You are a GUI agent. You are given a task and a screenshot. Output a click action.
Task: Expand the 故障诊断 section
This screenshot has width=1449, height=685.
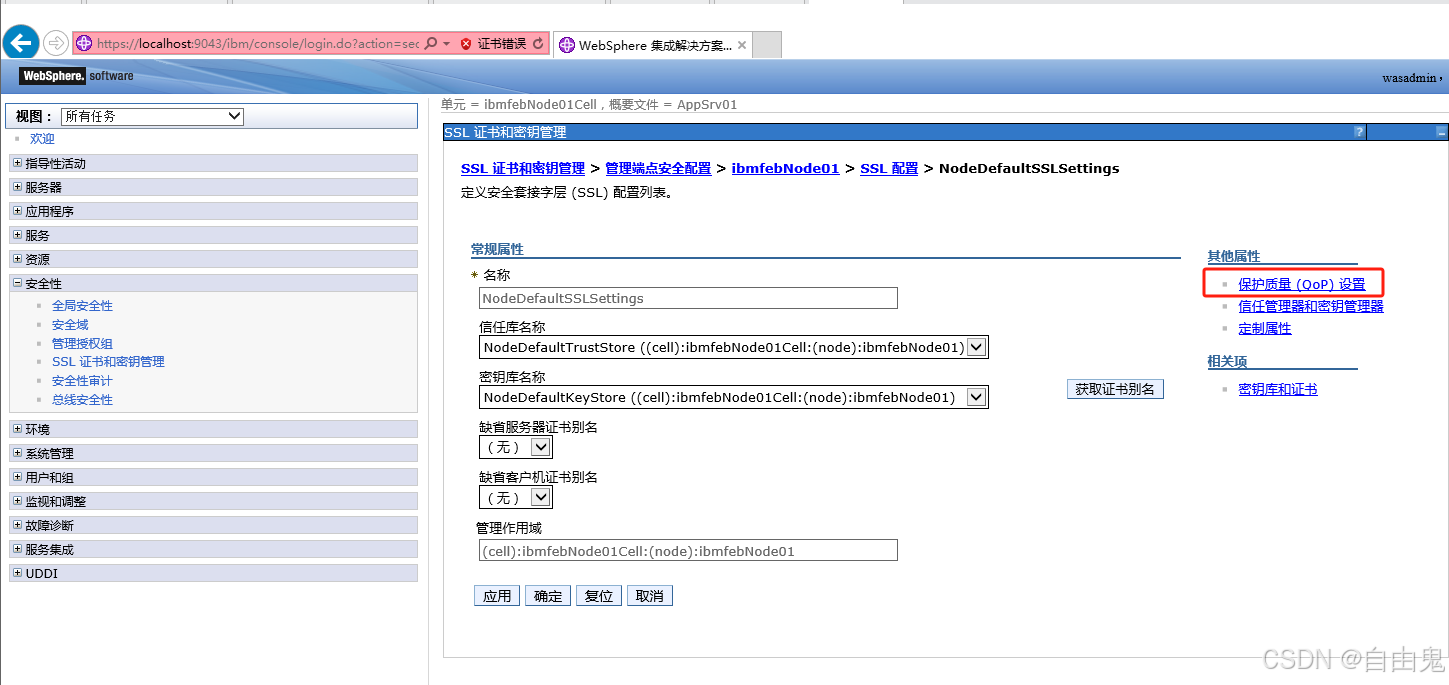[x=17, y=525]
